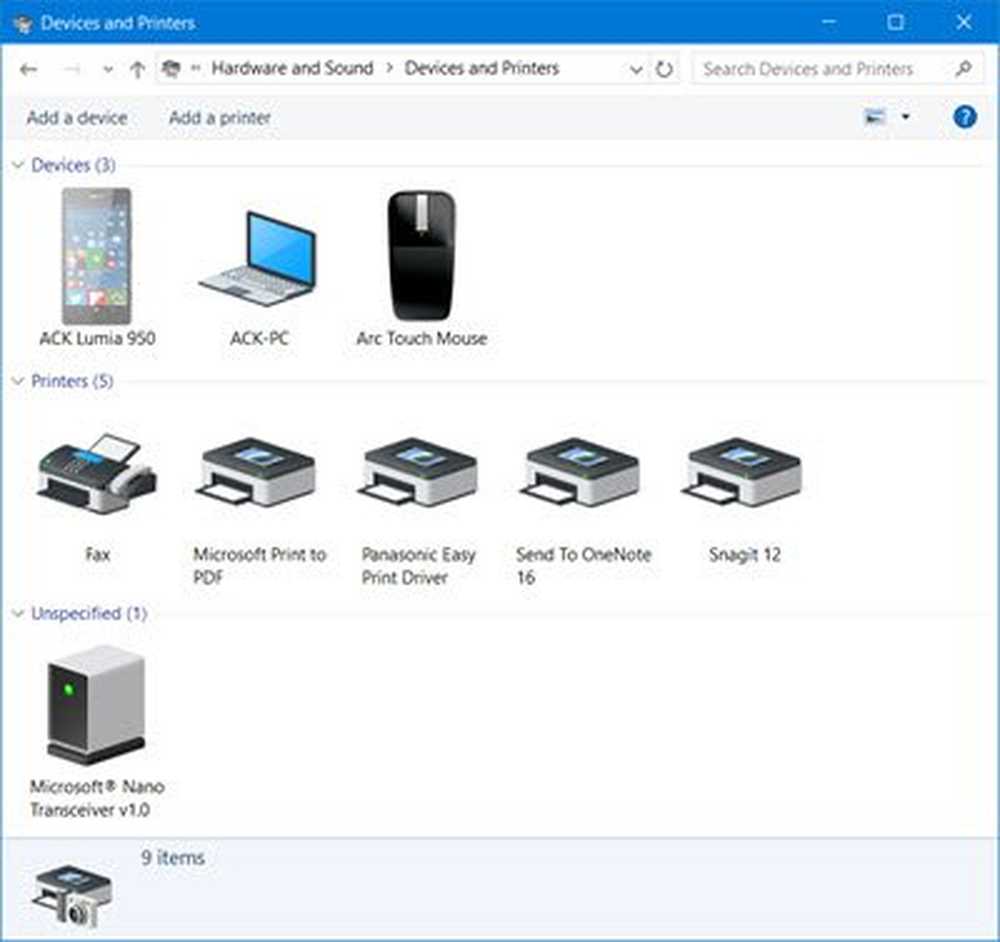Viewport: 1000px width, 942px height.
Task: Collapse the Unspecified (1) group
Action: tap(18, 614)
